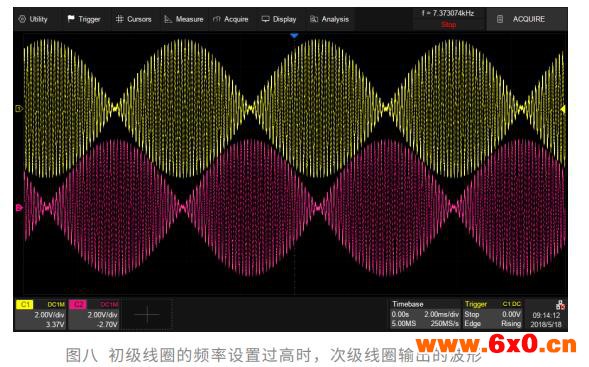Viewport: 589px width, 367px height.
Task: Open the Trigger menu
Action: pyautogui.click(x=84, y=19)
